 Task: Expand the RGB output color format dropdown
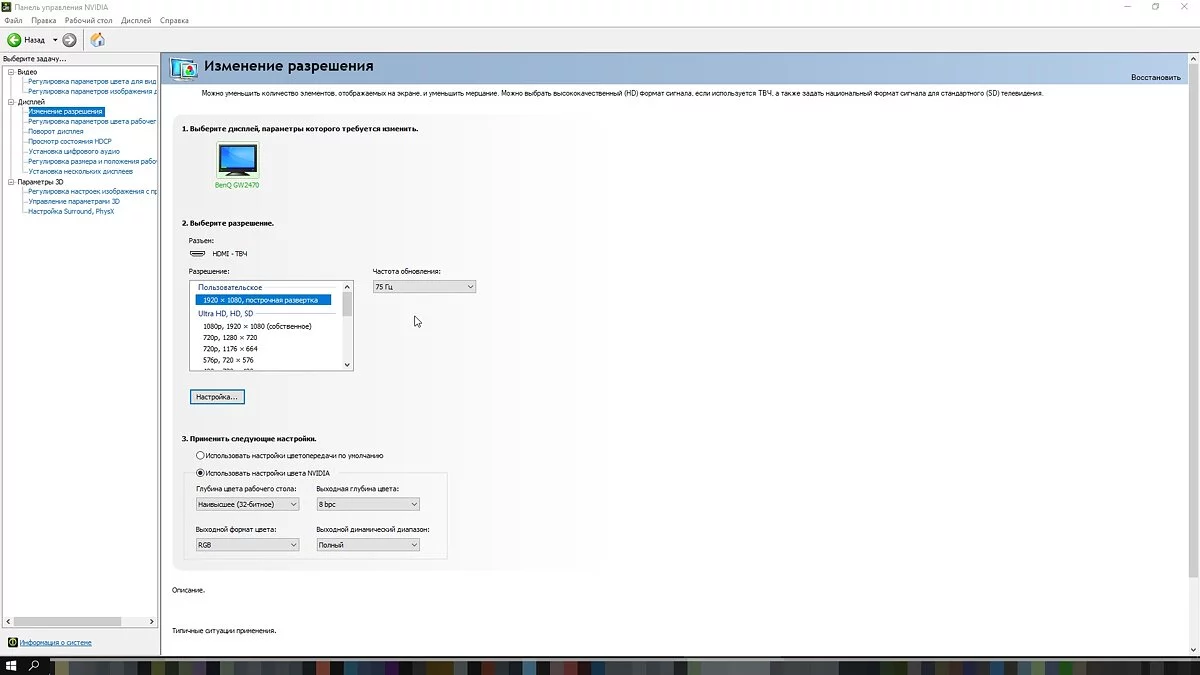pos(247,545)
